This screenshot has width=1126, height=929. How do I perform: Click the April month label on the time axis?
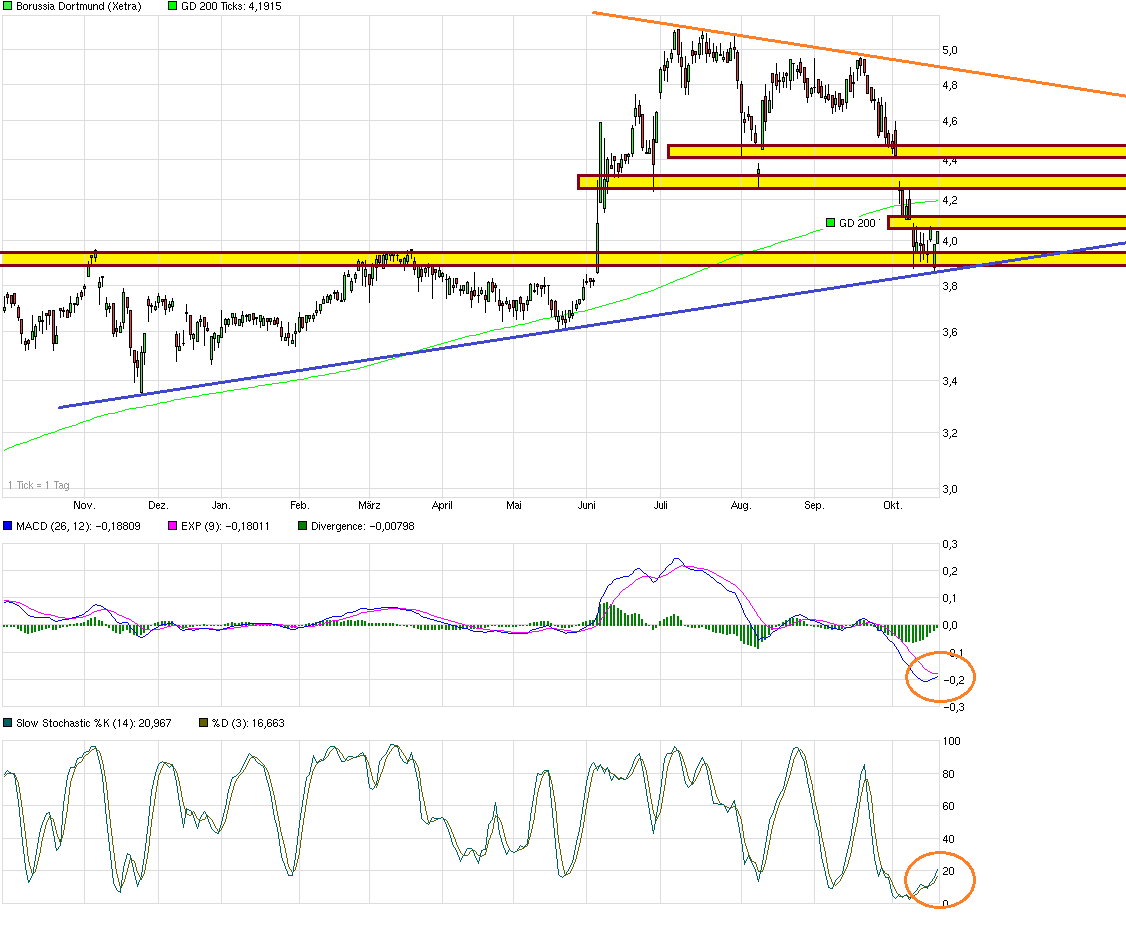click(x=442, y=505)
